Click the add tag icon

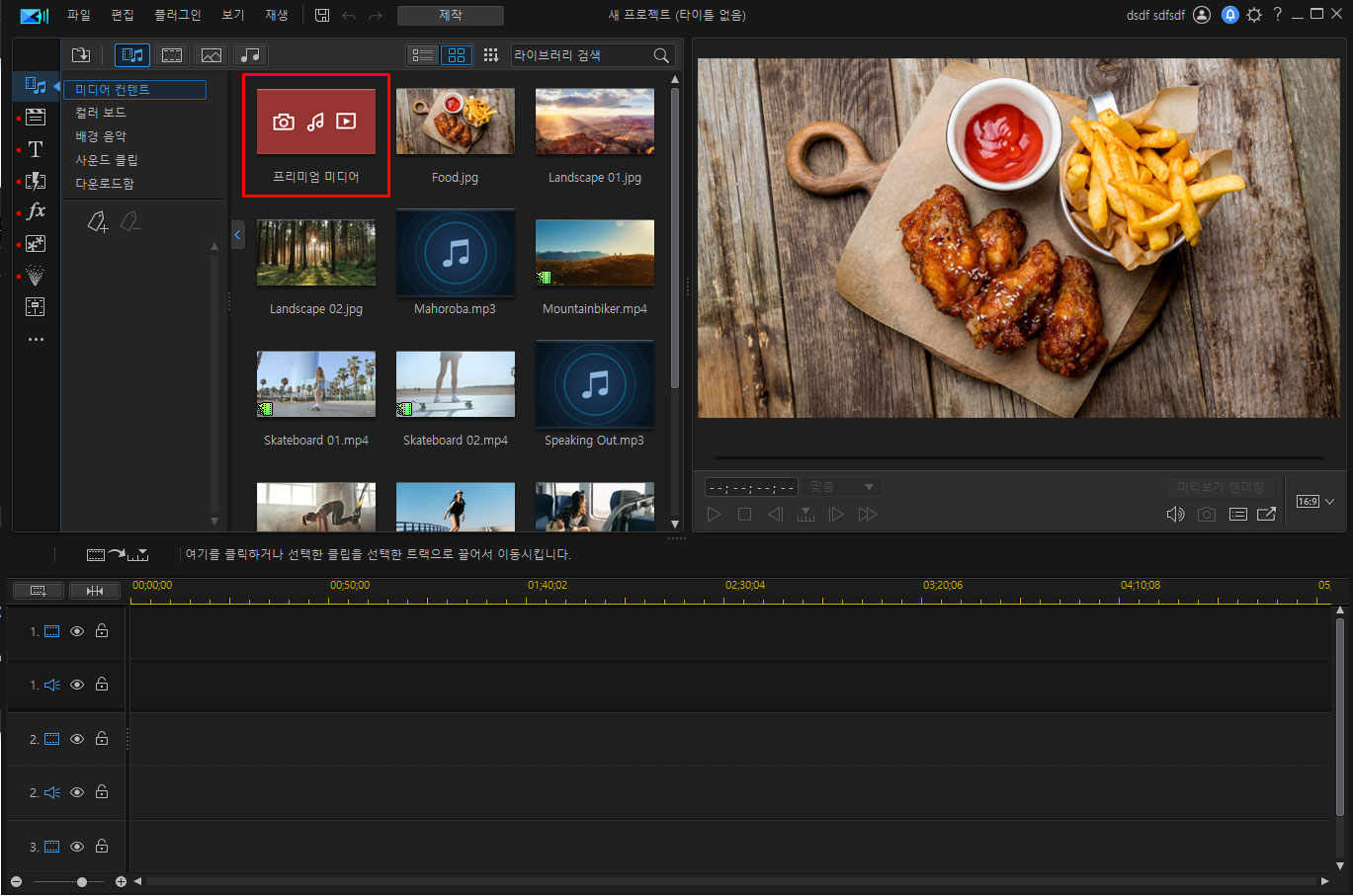tap(97, 222)
